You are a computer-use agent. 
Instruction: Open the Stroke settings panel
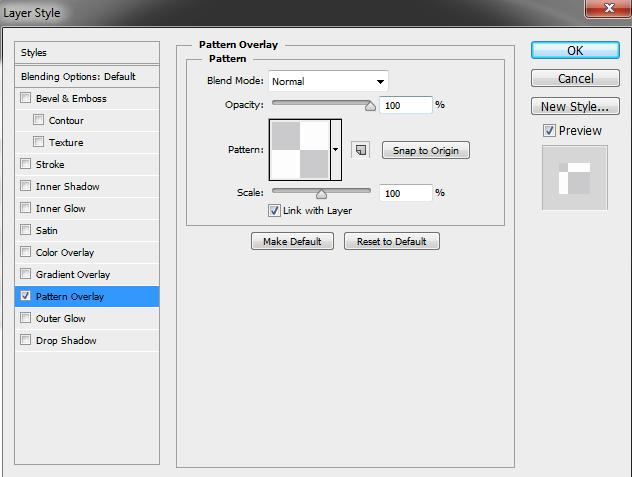point(50,165)
